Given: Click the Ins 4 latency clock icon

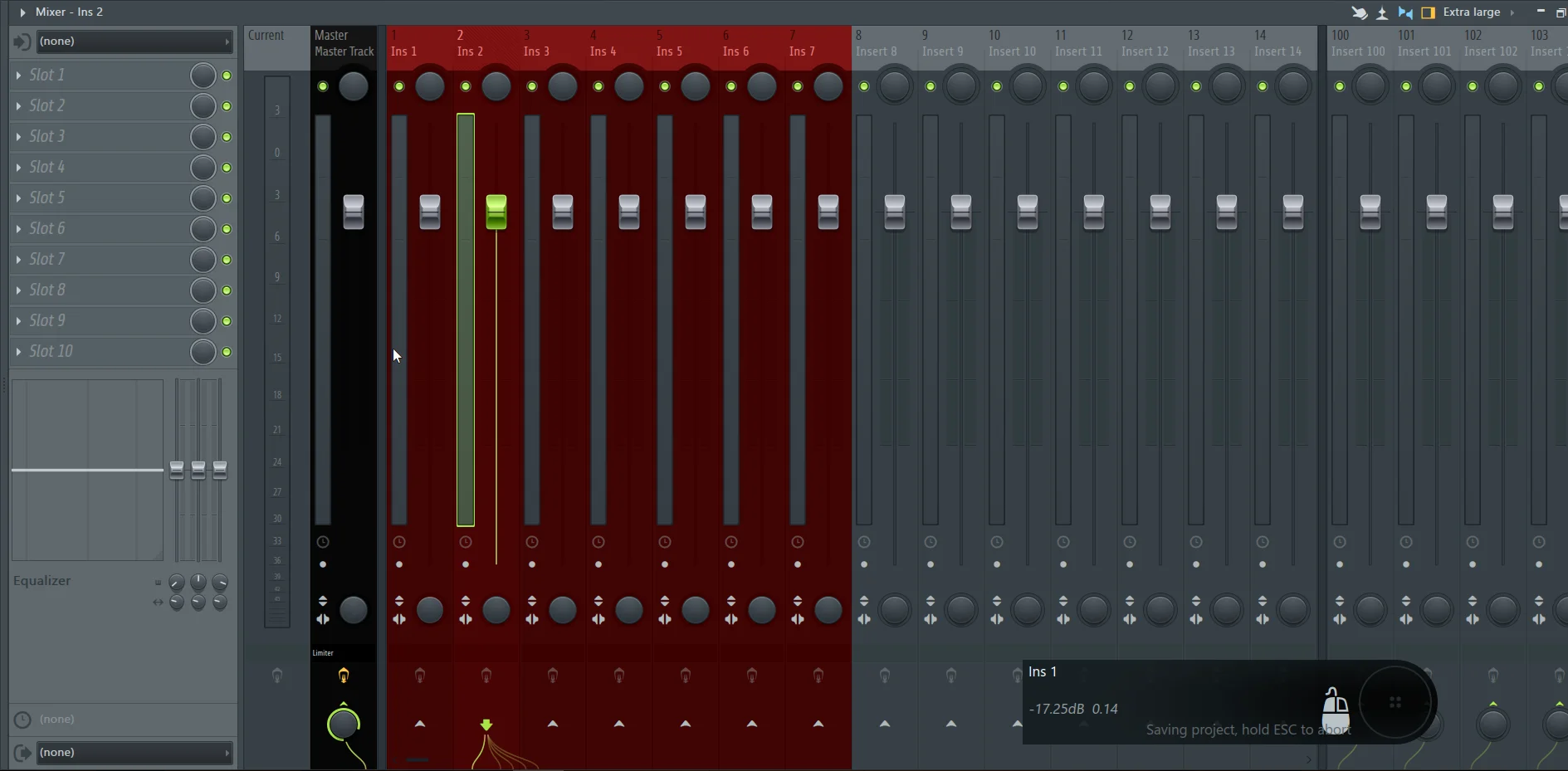Looking at the screenshot, I should click(x=598, y=542).
